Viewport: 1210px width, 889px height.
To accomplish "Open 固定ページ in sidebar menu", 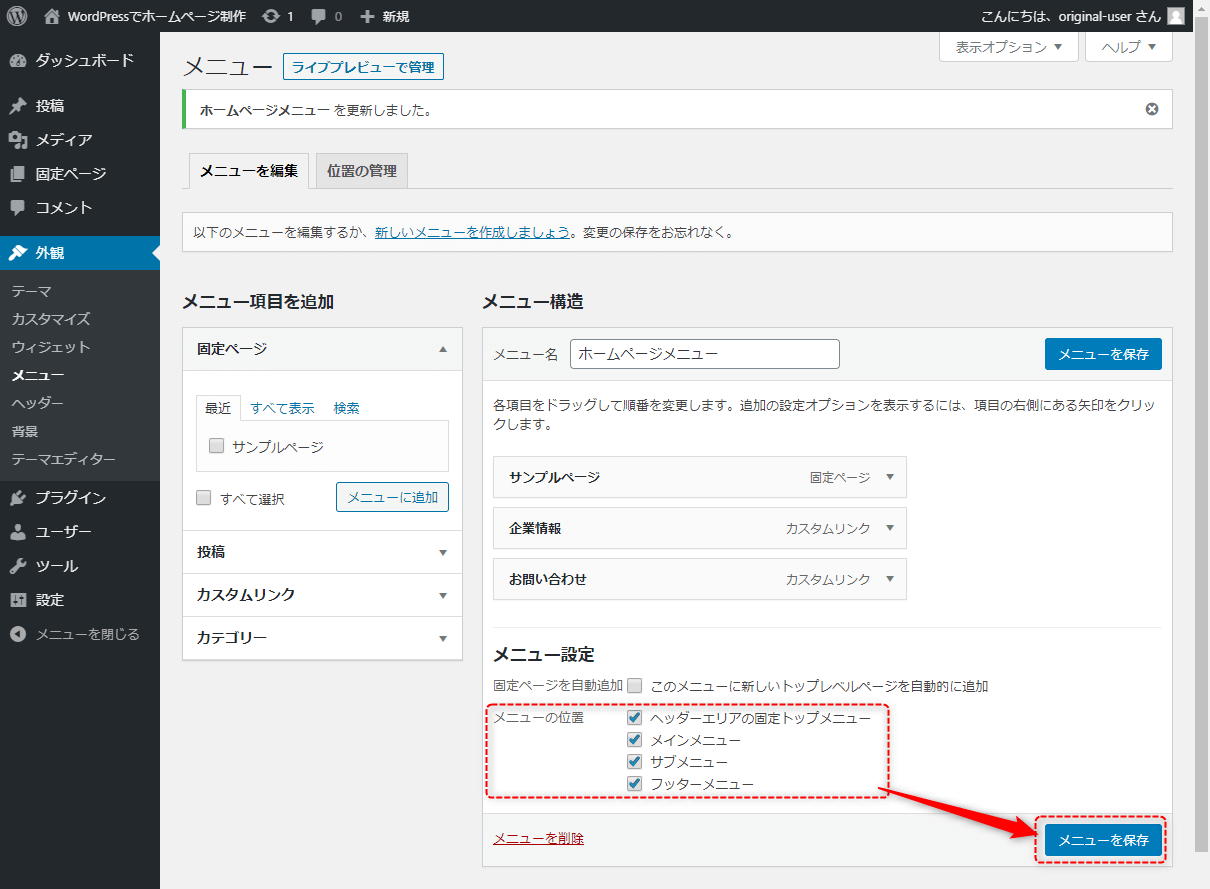I will click(x=80, y=174).
